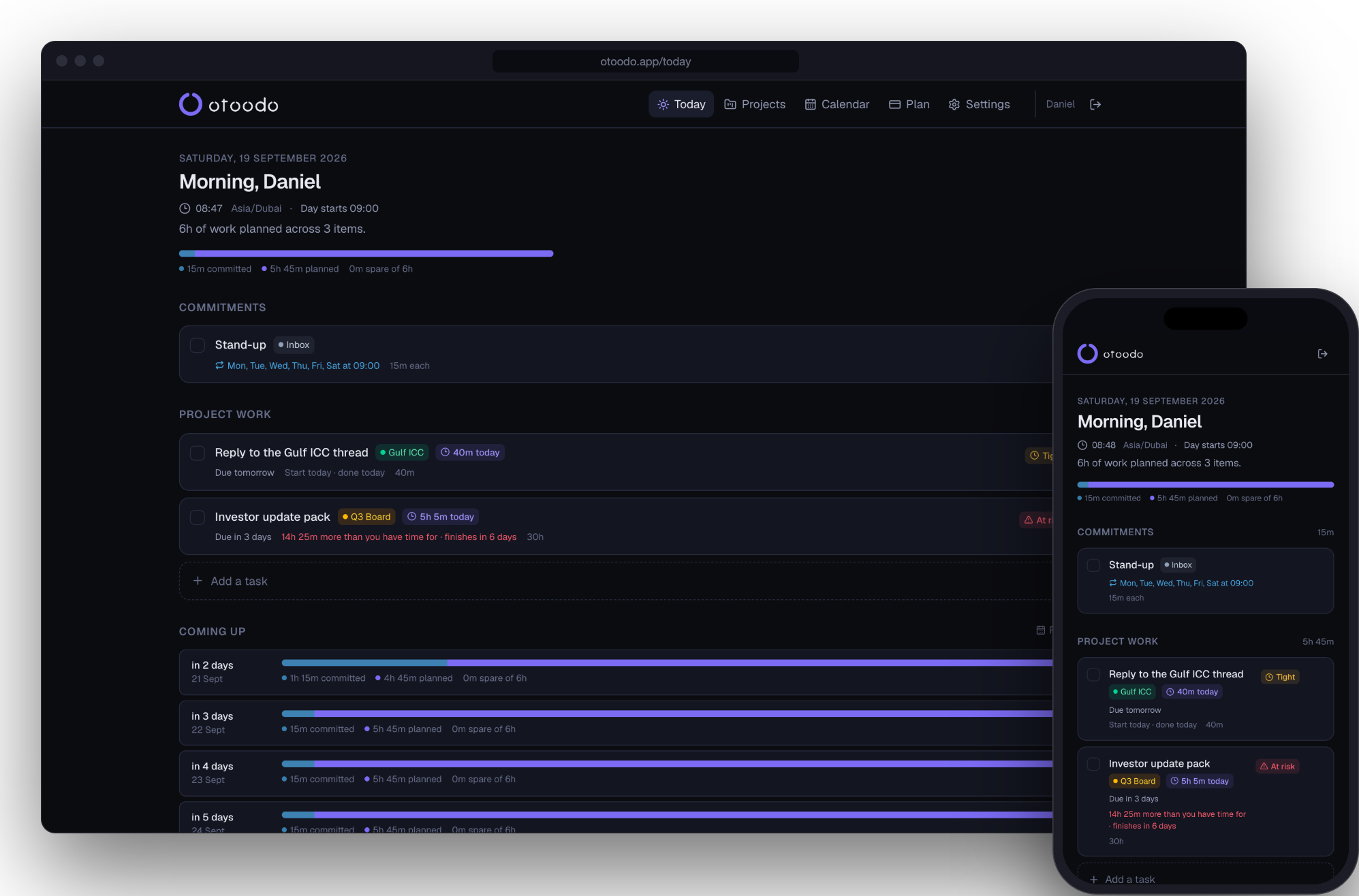The image size is (1359, 896).
Task: Click the 40m today badge on phone
Action: tap(1192, 692)
